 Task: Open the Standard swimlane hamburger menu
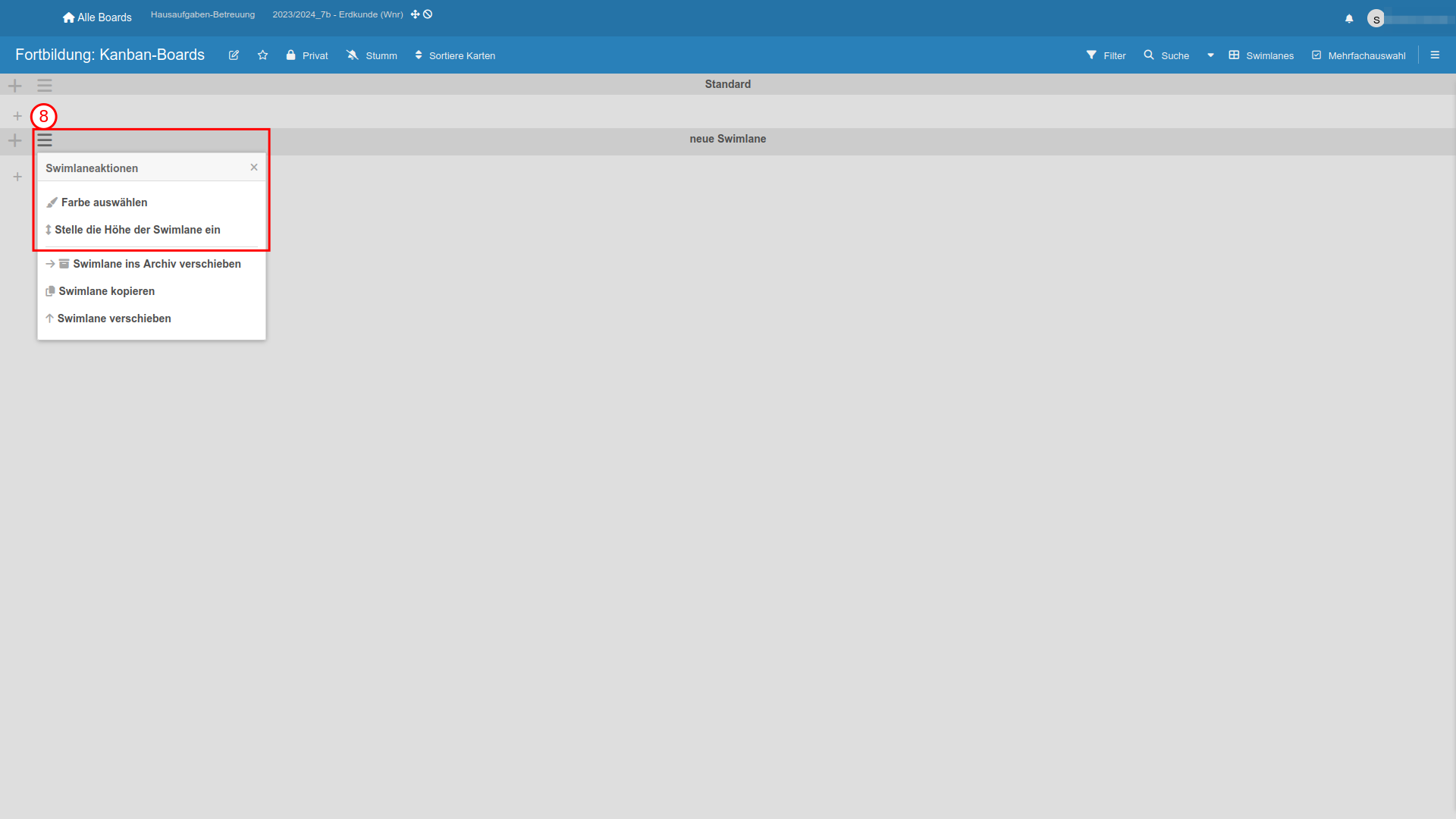(45, 86)
